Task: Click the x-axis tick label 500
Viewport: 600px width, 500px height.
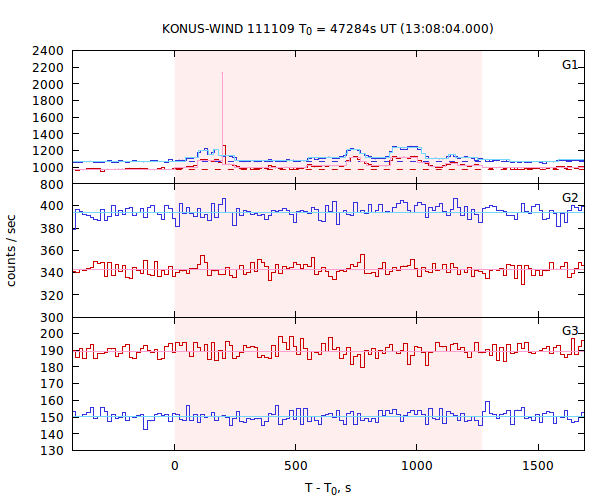Action: (x=295, y=466)
